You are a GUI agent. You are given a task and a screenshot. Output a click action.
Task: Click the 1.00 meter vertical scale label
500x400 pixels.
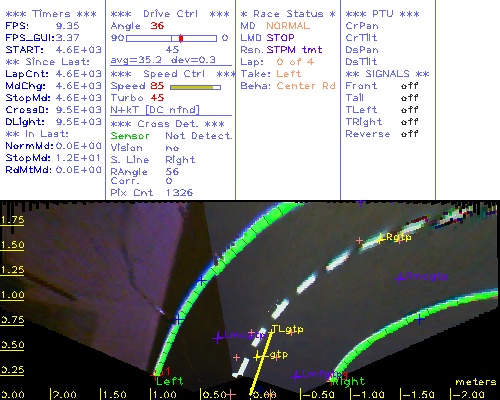point(12,295)
